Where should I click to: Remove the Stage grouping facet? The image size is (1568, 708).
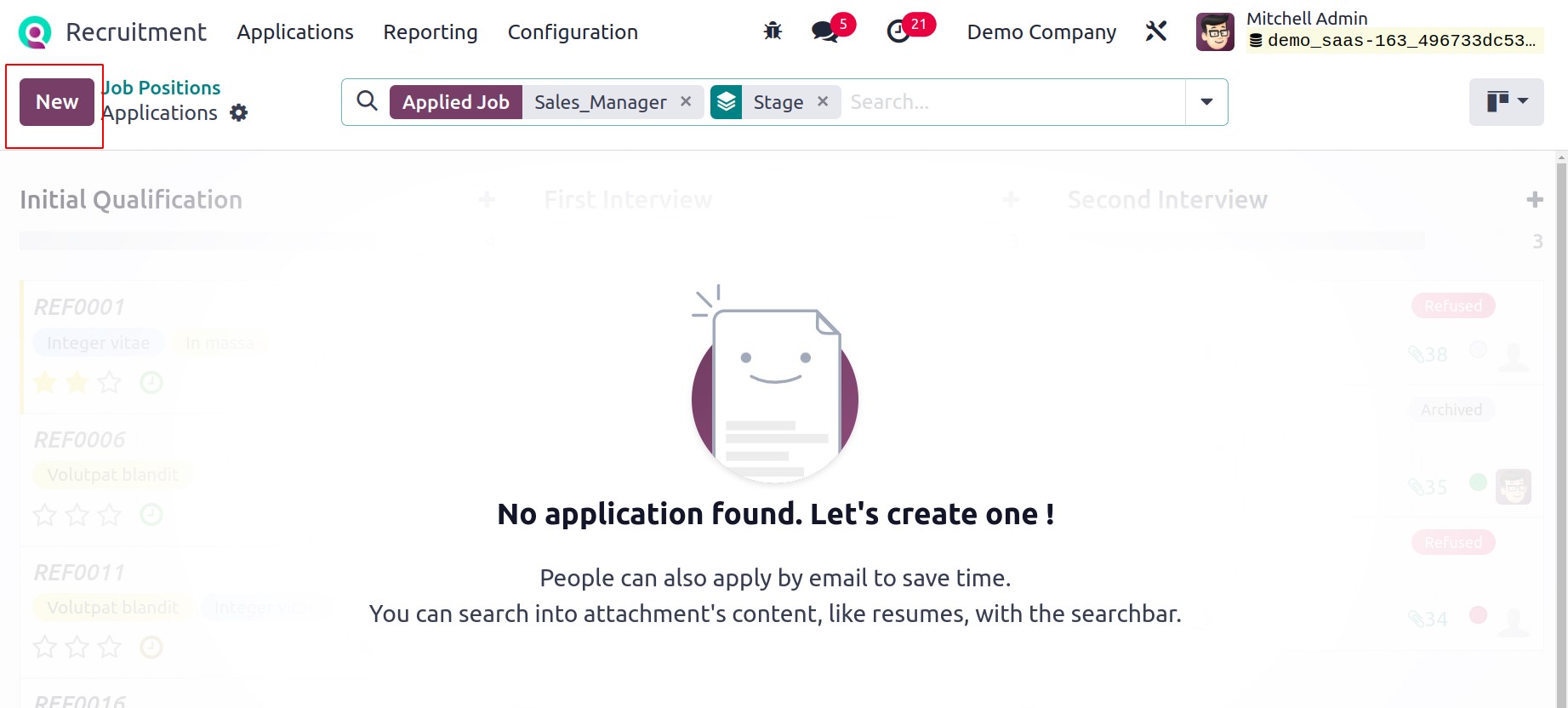pos(823,101)
